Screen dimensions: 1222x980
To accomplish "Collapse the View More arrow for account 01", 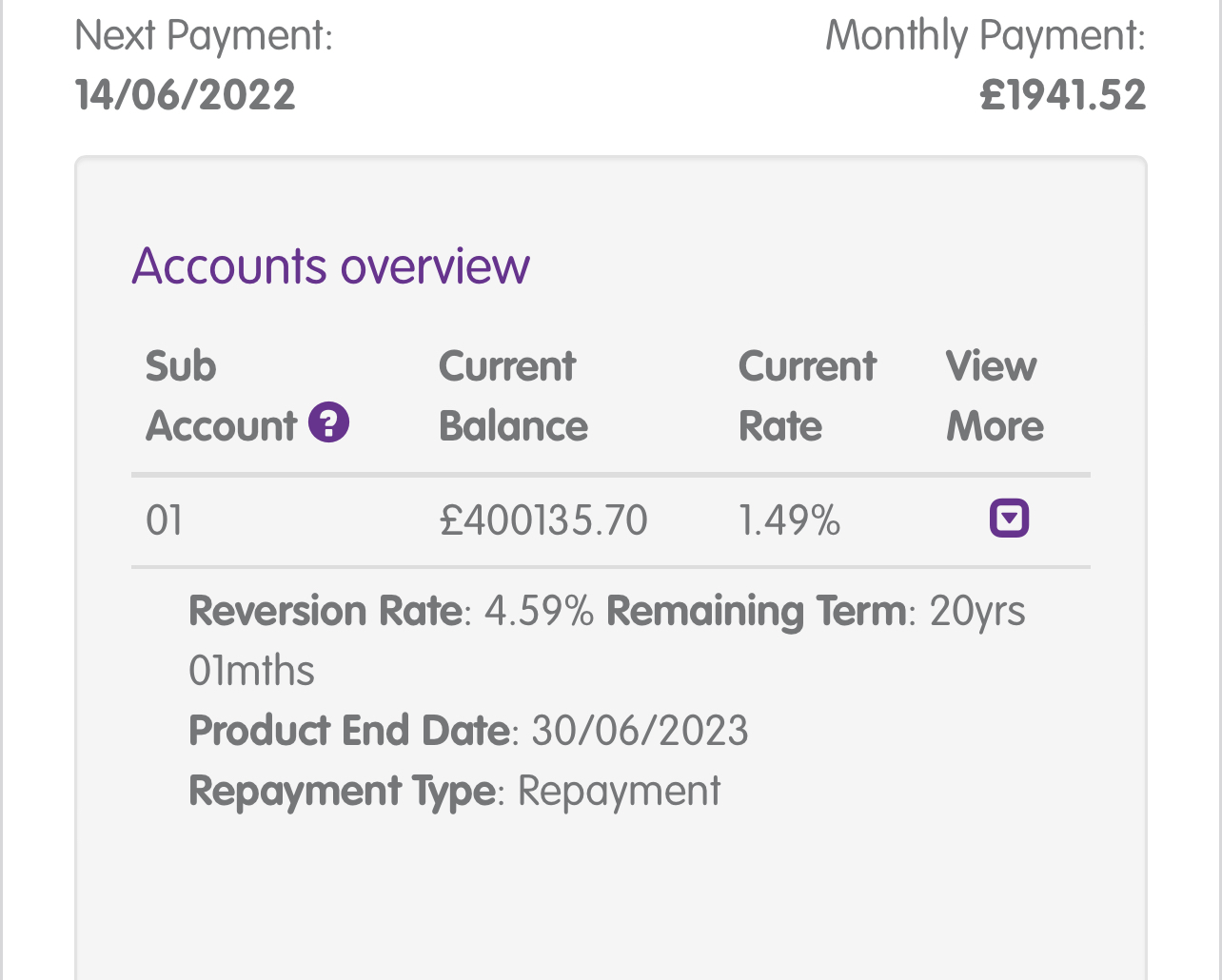I will click(x=1009, y=519).
